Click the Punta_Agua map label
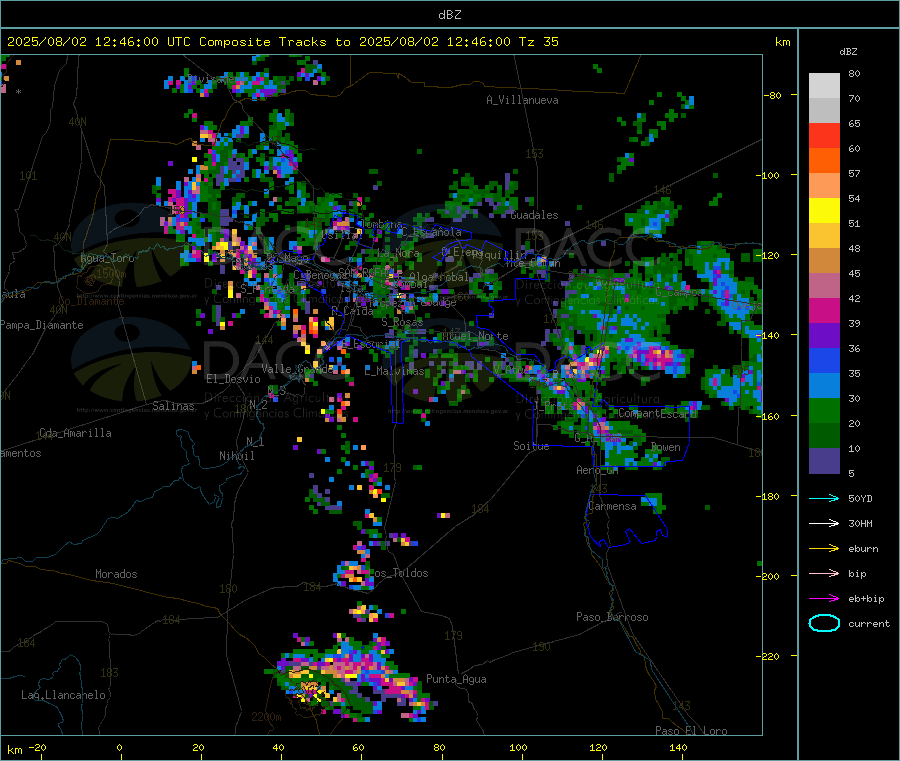Screen dimensions: 900x761 (x=456, y=679)
